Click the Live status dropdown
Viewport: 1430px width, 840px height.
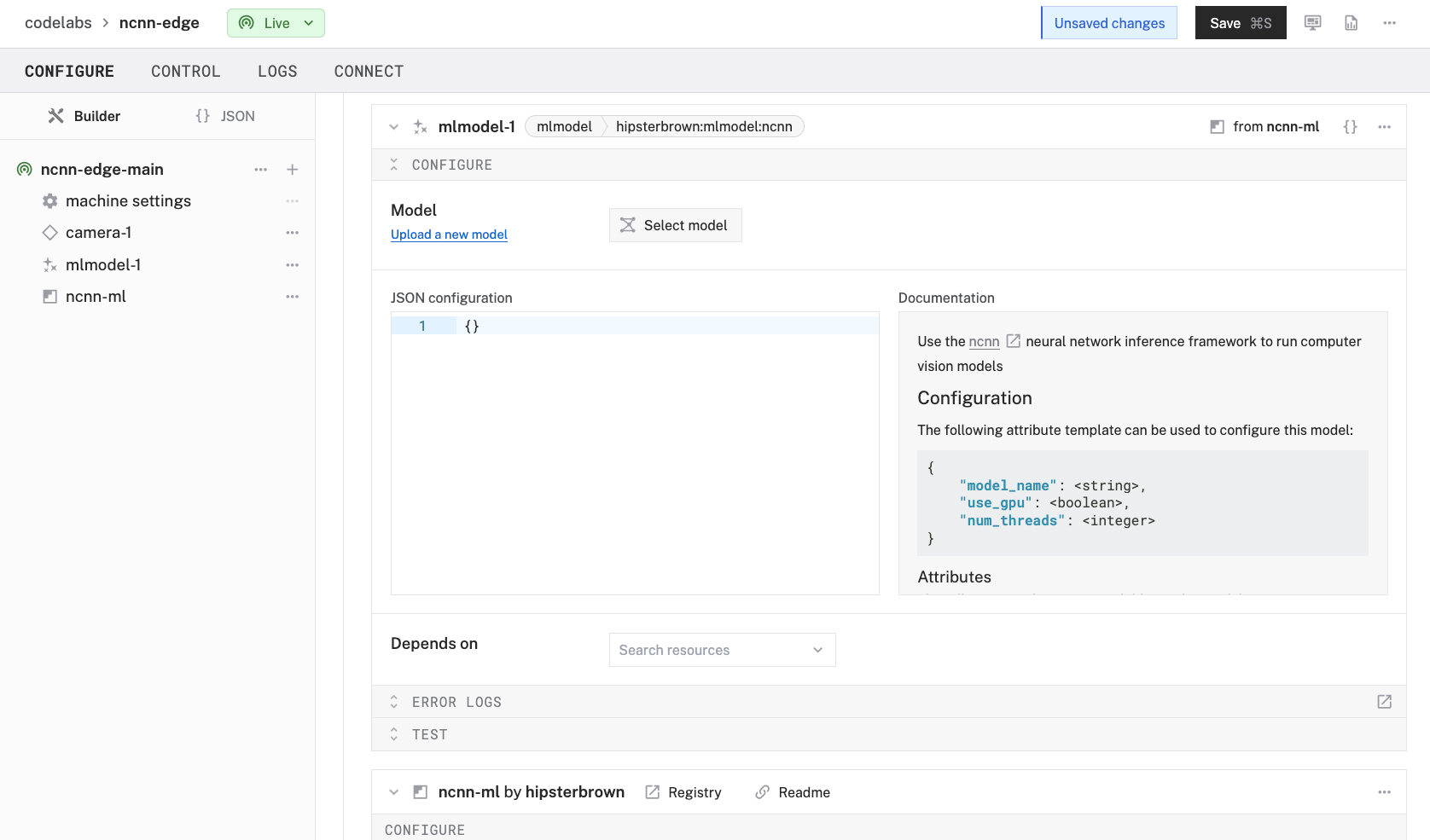point(276,23)
